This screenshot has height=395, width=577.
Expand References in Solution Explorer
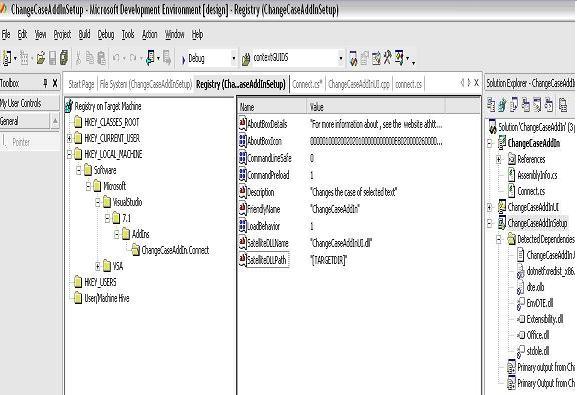tap(499, 159)
